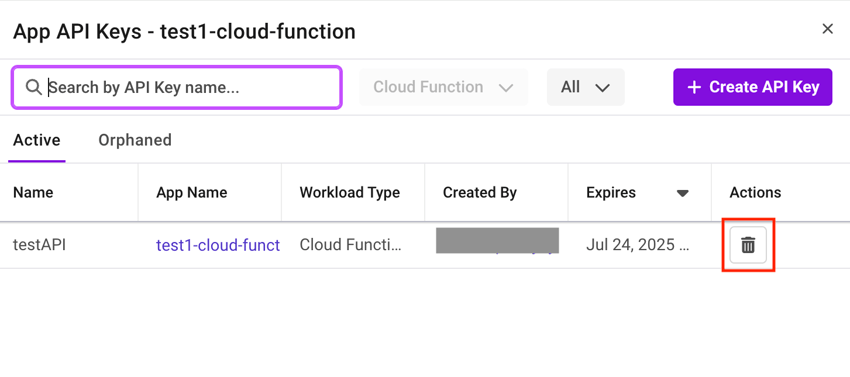Image resolution: width=850 pixels, height=377 pixels.
Task: Expand the All filter dropdown
Action: click(585, 87)
